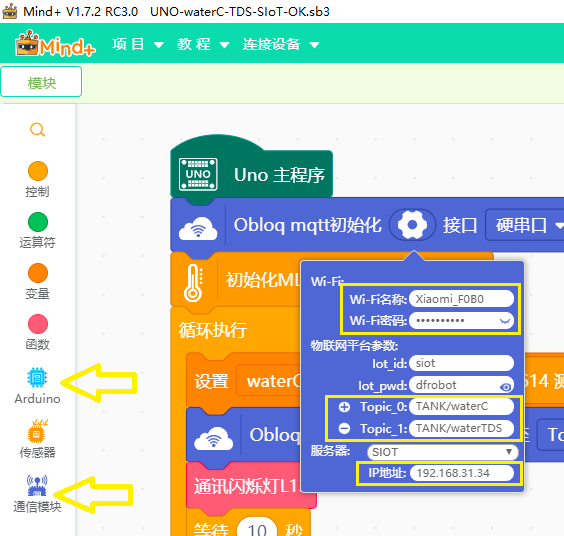564x536 pixels.
Task: Click the gear icon on Obloq mqtt初始化 block
Action: 412,225
